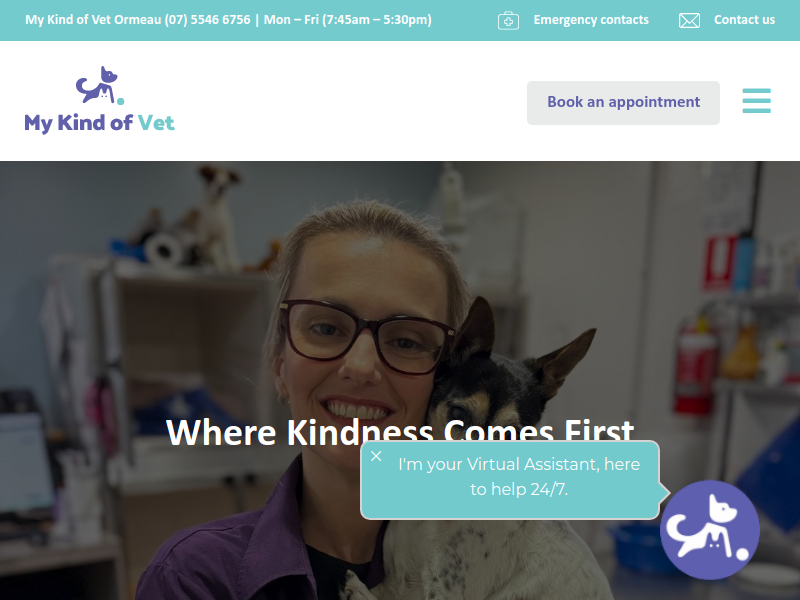
Task: Click the envelope mail icon
Action: pos(689,20)
